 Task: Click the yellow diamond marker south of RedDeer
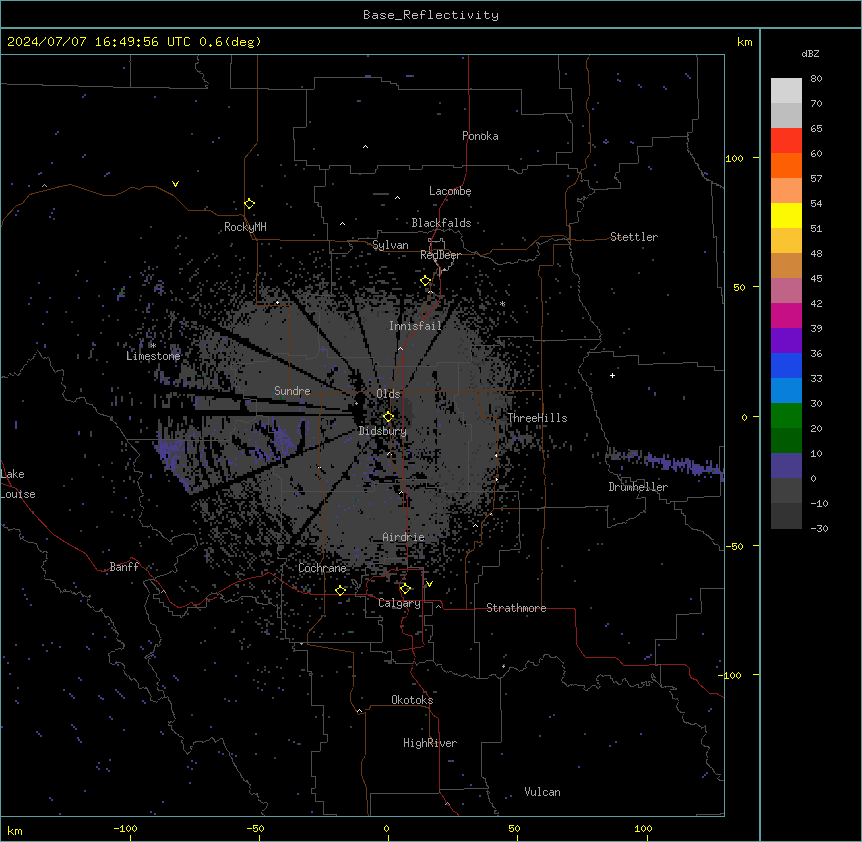click(x=425, y=281)
